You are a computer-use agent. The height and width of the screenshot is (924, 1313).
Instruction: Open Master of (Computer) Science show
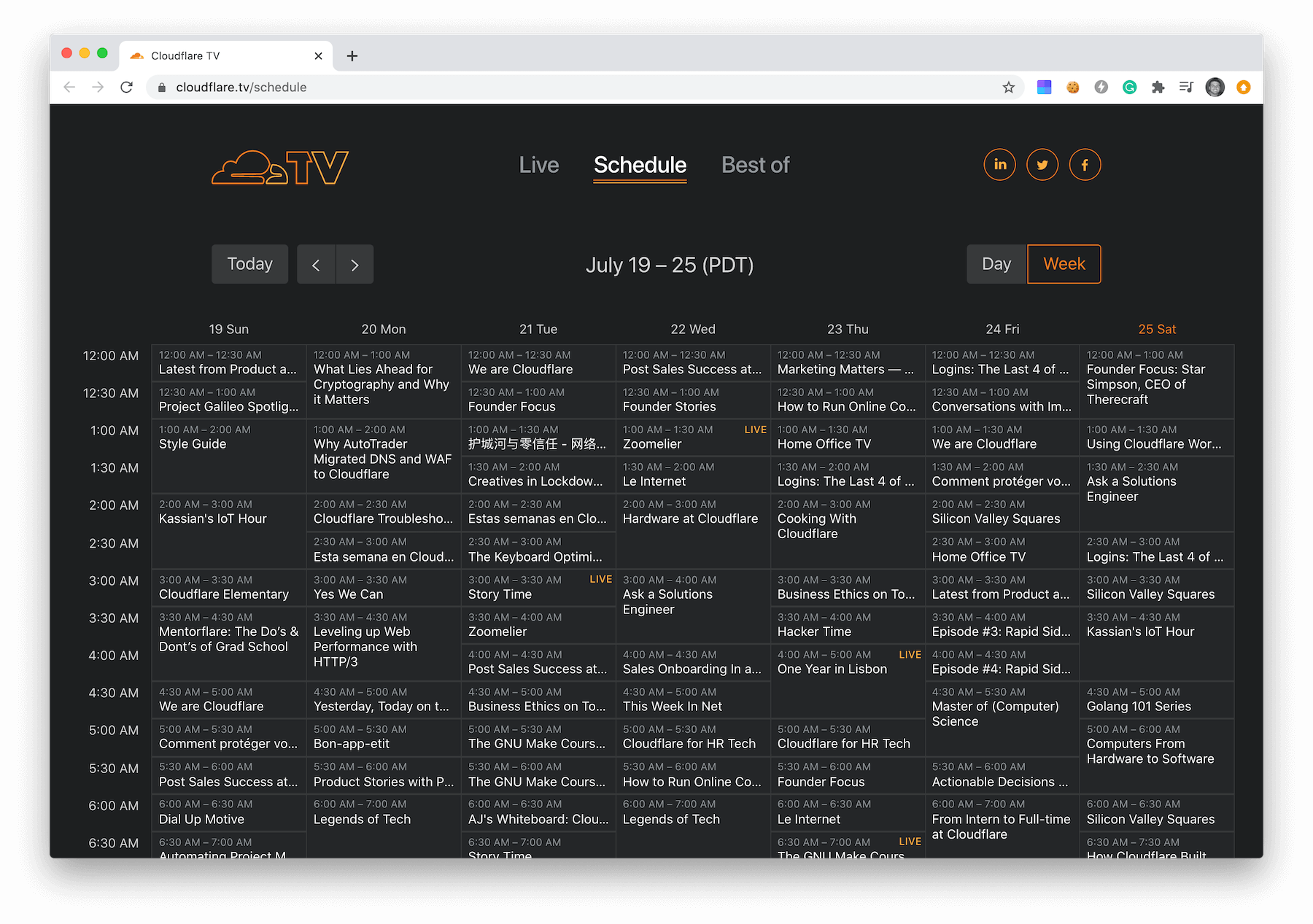pos(1002,718)
